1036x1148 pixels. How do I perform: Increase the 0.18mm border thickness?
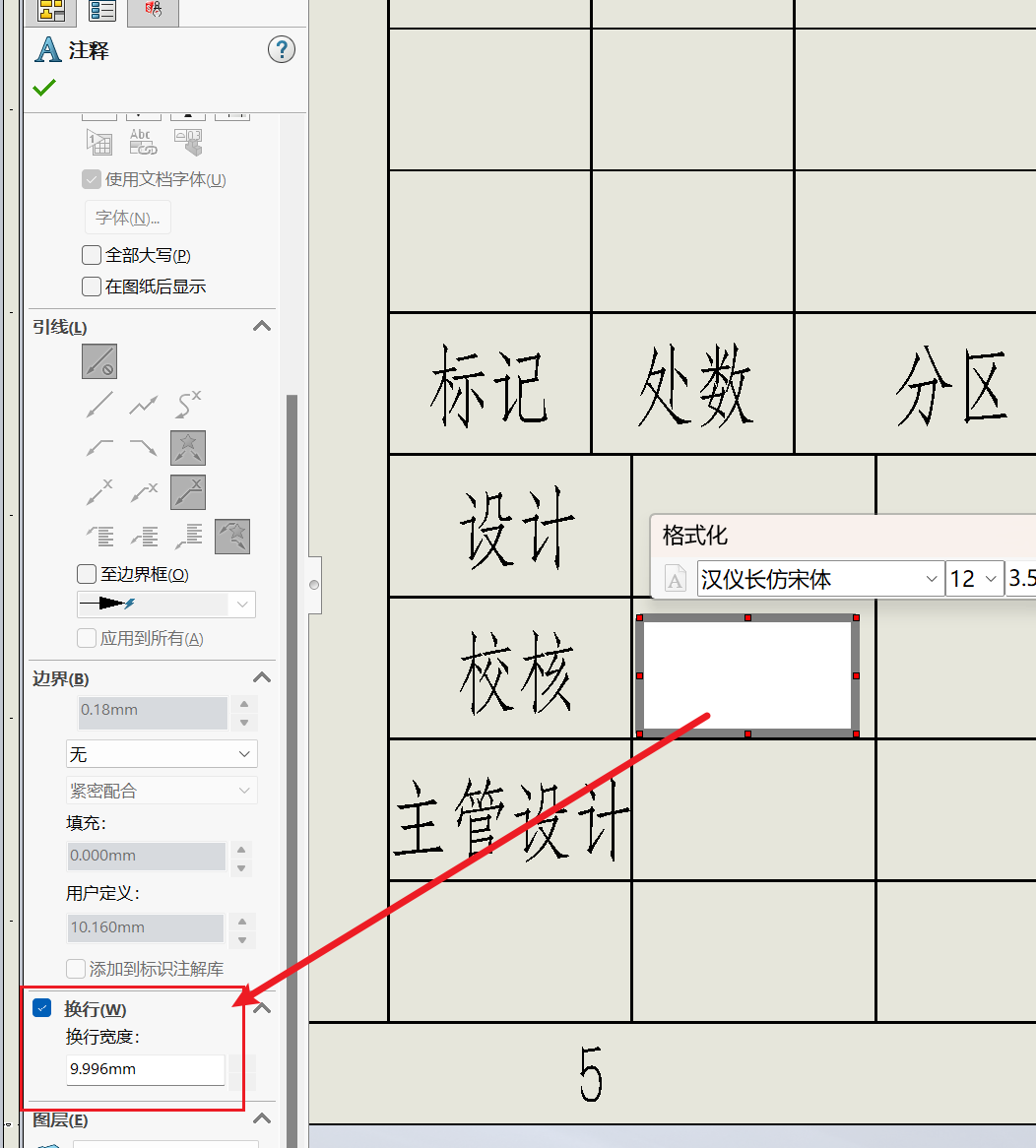244,704
